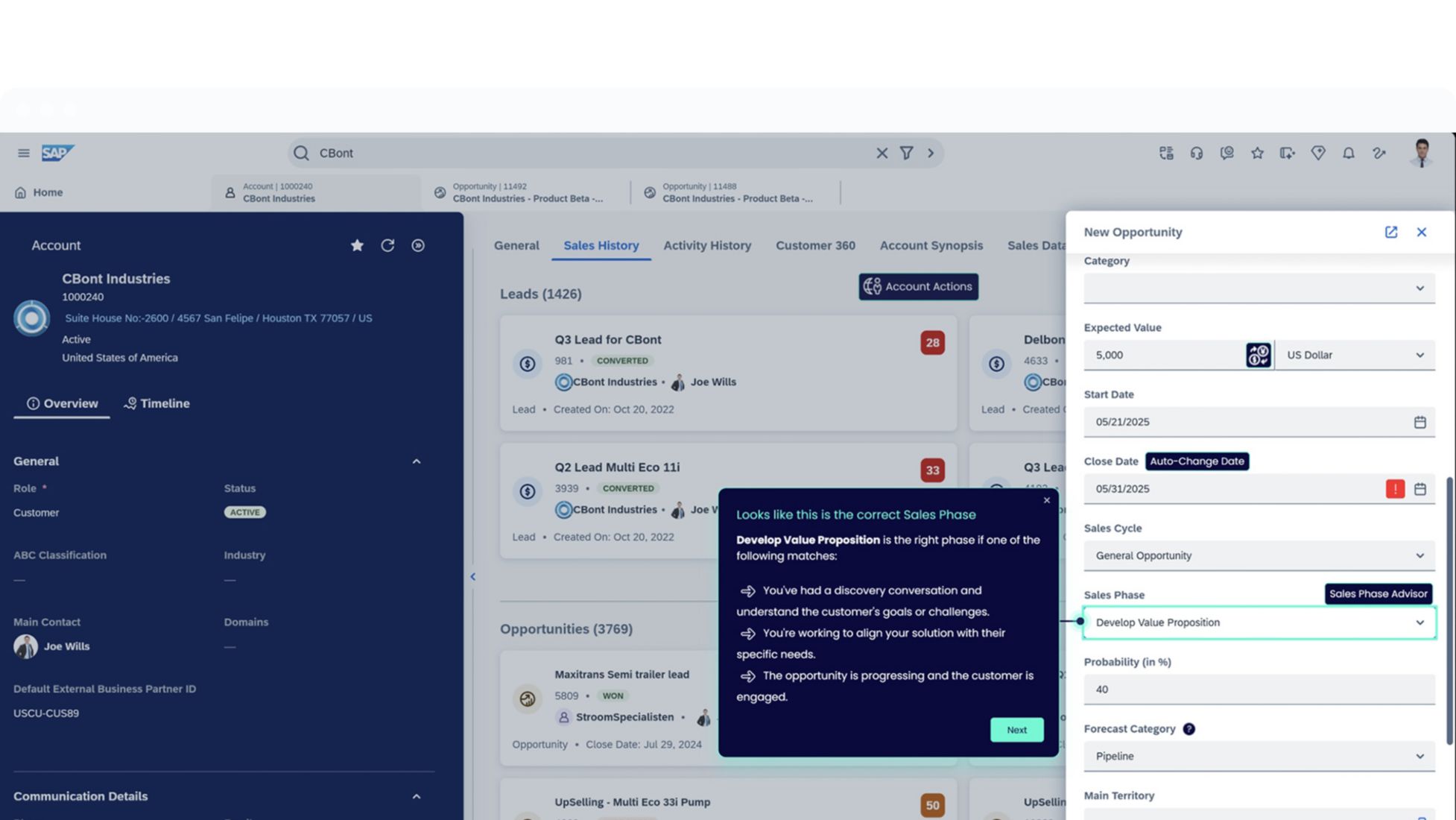
Task: Collapse the General section
Action: tap(417, 461)
